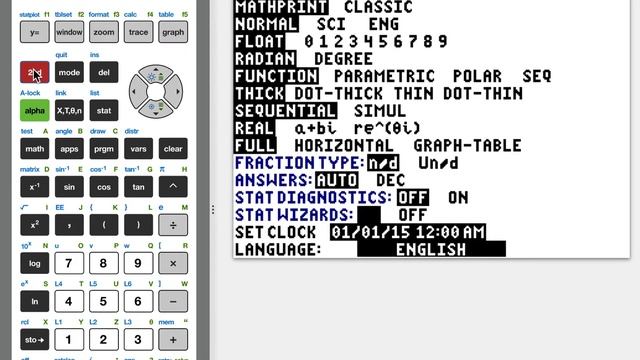Select ENG notation on mode screen

[384, 24]
